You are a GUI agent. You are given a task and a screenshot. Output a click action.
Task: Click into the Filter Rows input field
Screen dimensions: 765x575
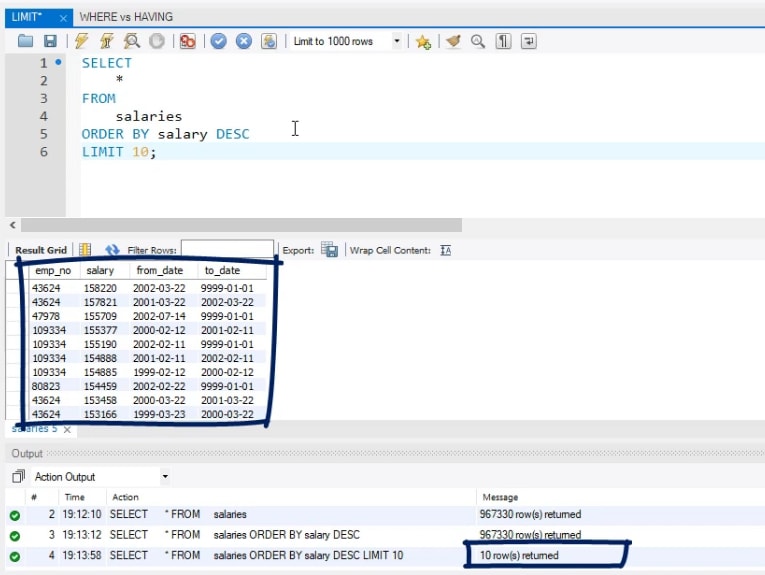point(227,250)
